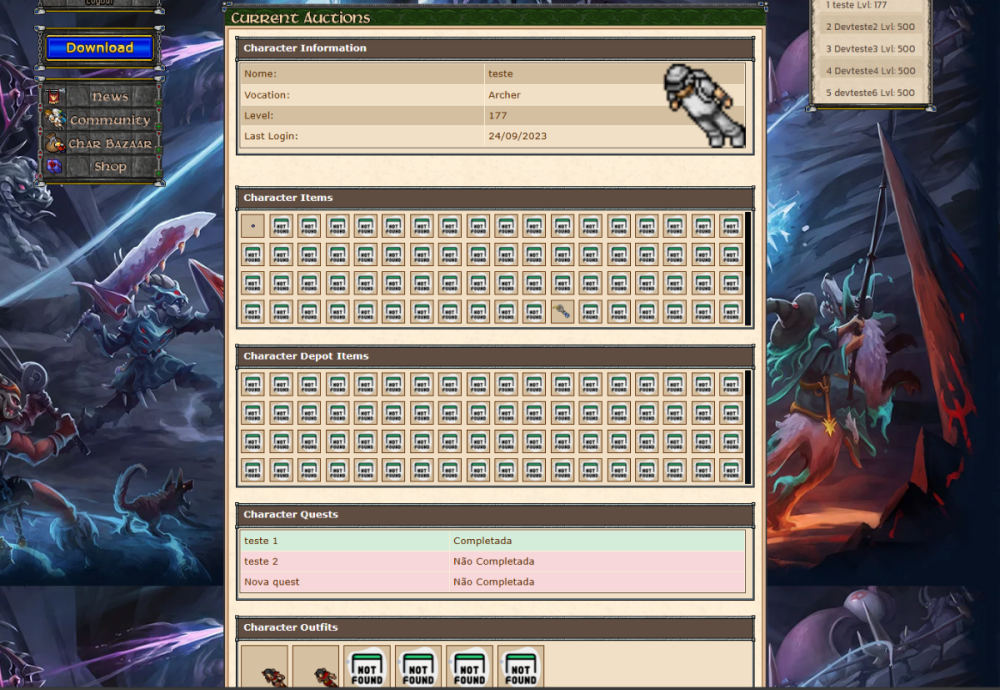Image resolution: width=1000 pixels, height=690 pixels.
Task: Click the News banner flag icon
Action: point(54,97)
